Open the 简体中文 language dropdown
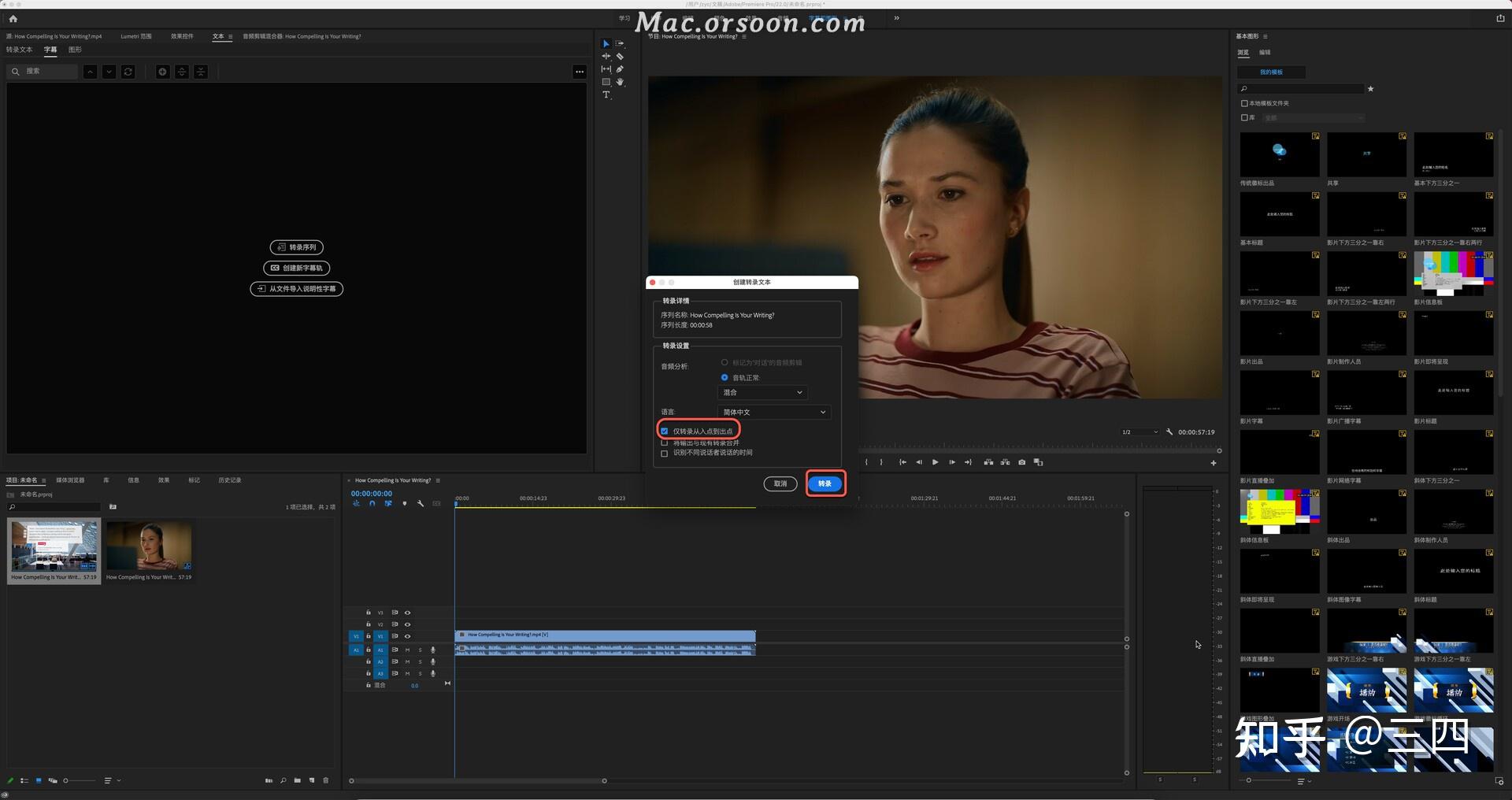Viewport: 1512px width, 800px height. 773,412
